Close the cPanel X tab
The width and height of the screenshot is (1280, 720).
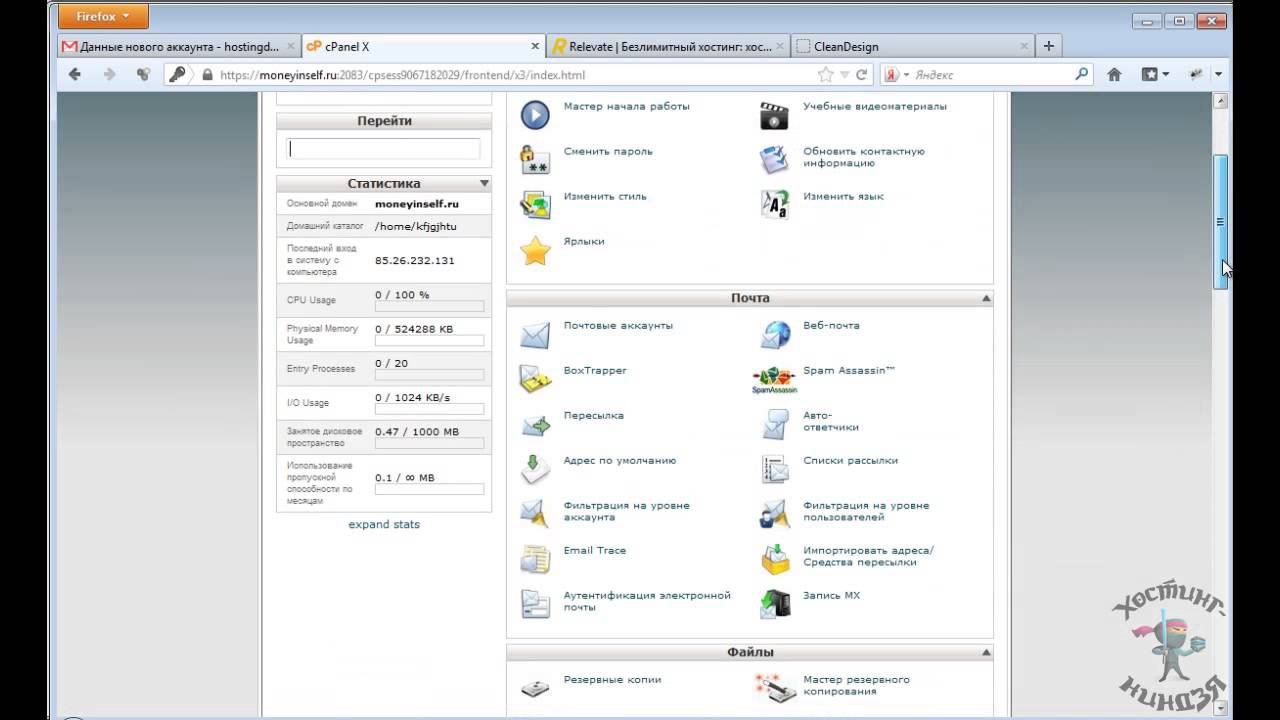tap(535, 46)
